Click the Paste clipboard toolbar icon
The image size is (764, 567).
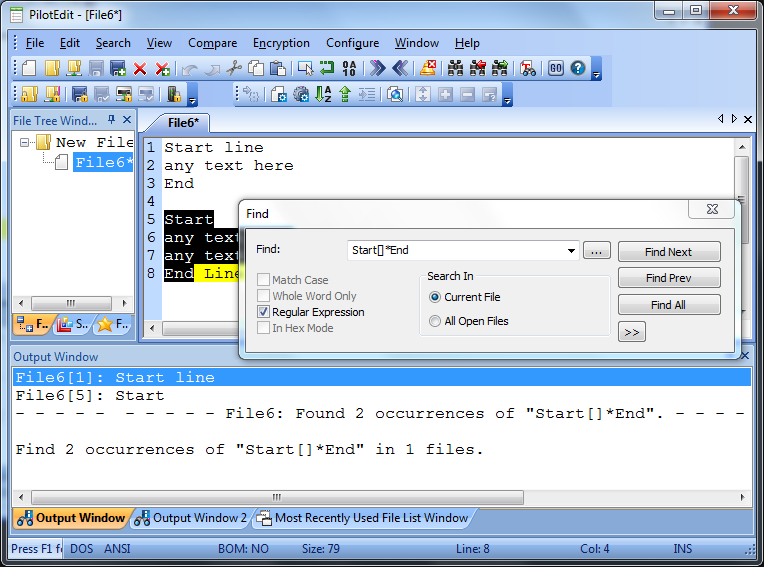coord(279,69)
